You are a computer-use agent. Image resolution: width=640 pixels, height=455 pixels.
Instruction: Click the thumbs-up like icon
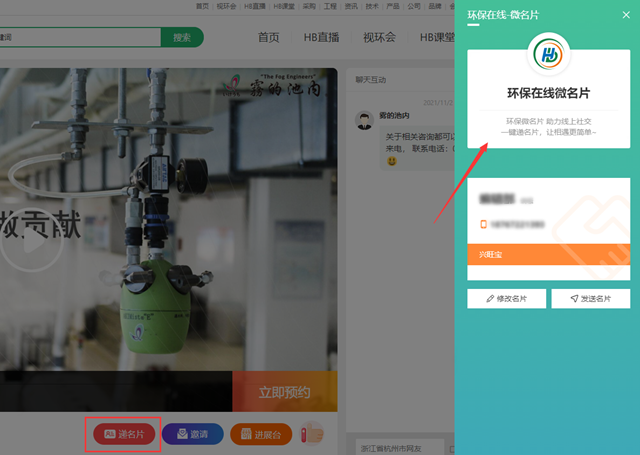click(x=312, y=434)
